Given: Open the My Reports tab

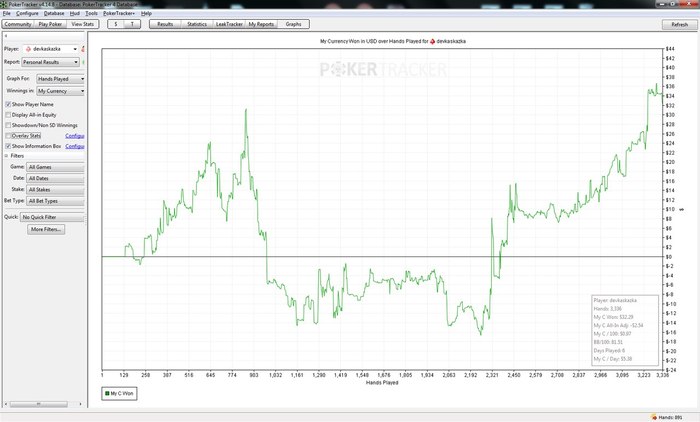Looking at the screenshot, I should 261,24.
